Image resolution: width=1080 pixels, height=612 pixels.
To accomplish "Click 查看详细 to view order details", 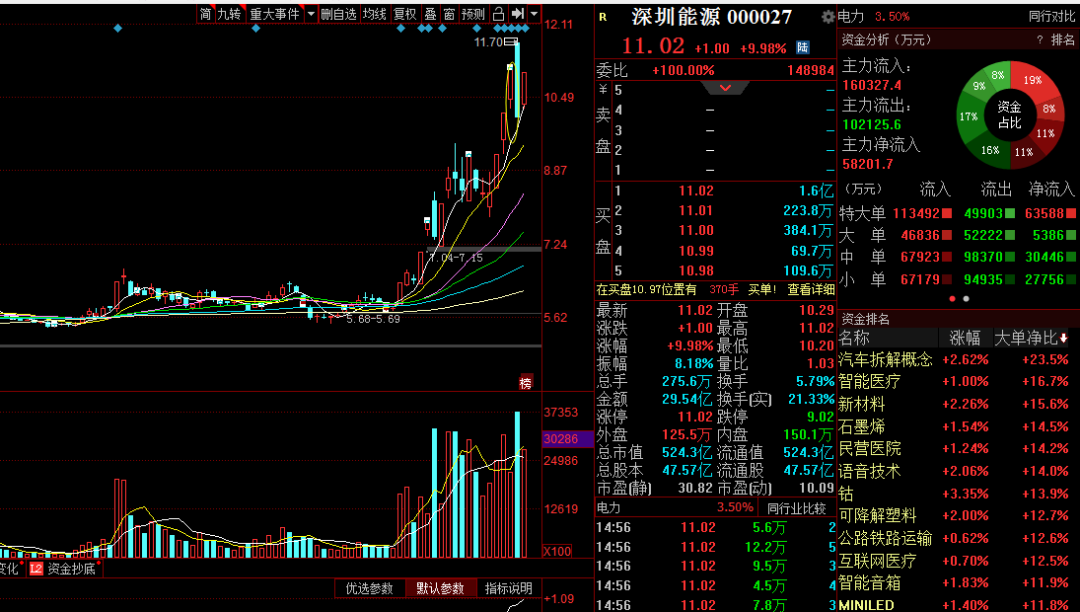I will point(811,290).
